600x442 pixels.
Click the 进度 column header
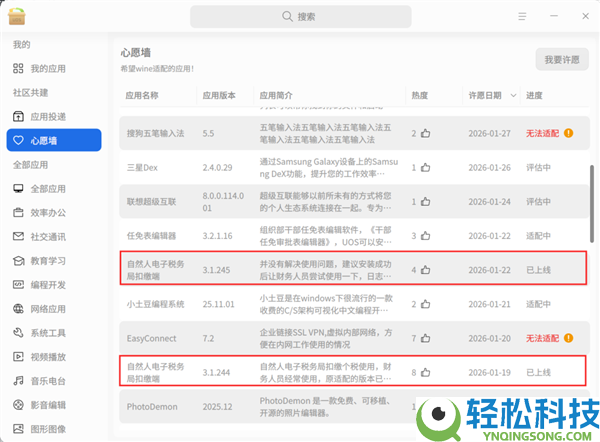[534, 95]
